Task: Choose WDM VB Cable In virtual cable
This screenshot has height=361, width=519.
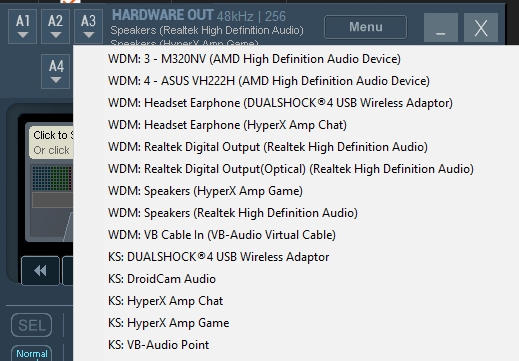Action: pos(222,235)
